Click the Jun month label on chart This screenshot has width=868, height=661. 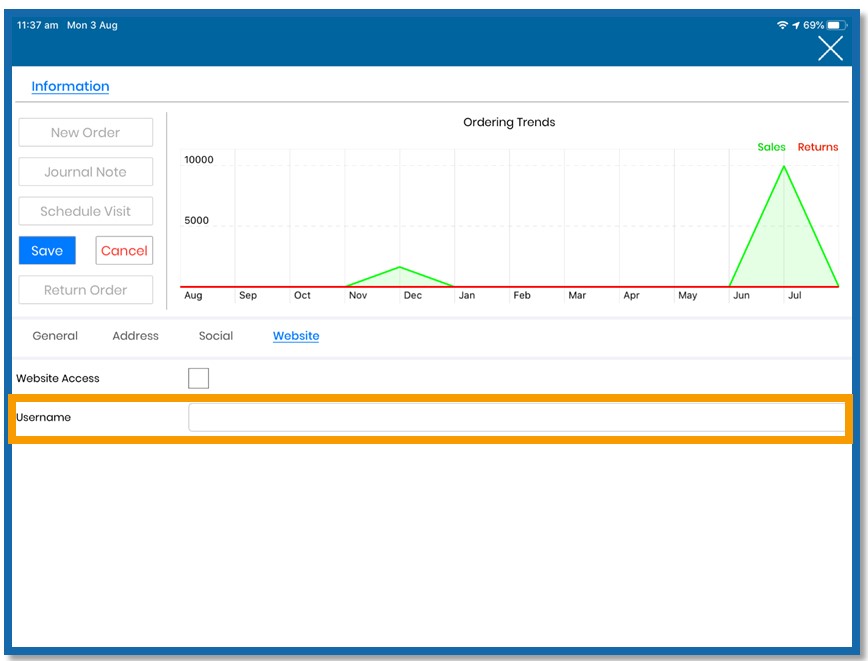pyautogui.click(x=741, y=295)
